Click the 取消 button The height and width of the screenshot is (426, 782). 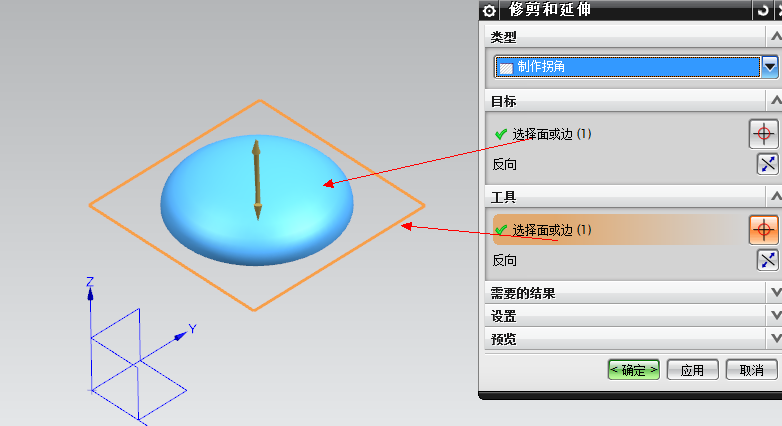click(751, 370)
